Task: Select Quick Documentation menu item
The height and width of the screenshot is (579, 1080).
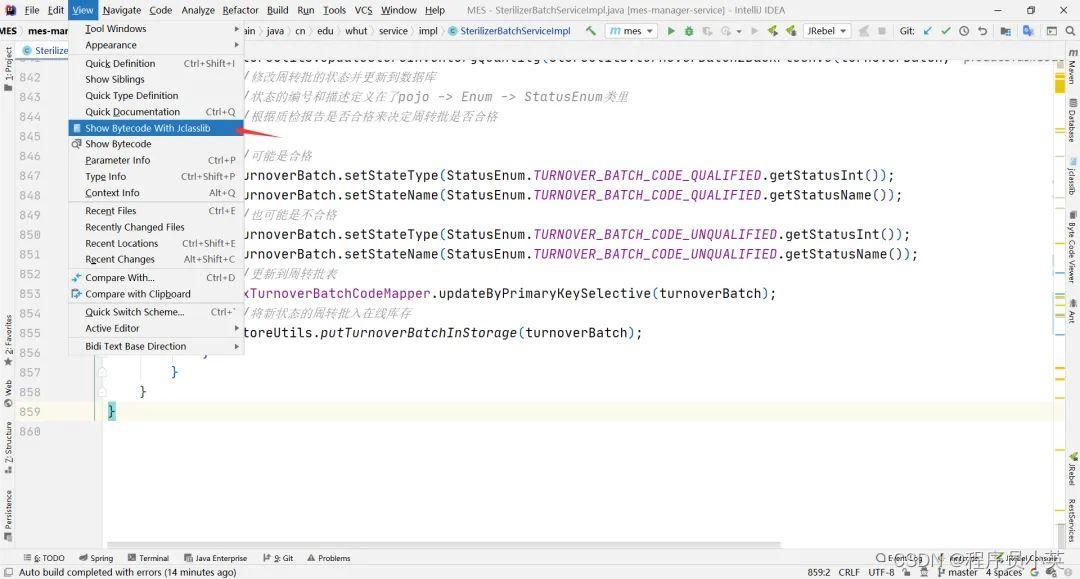Action: pos(156,112)
